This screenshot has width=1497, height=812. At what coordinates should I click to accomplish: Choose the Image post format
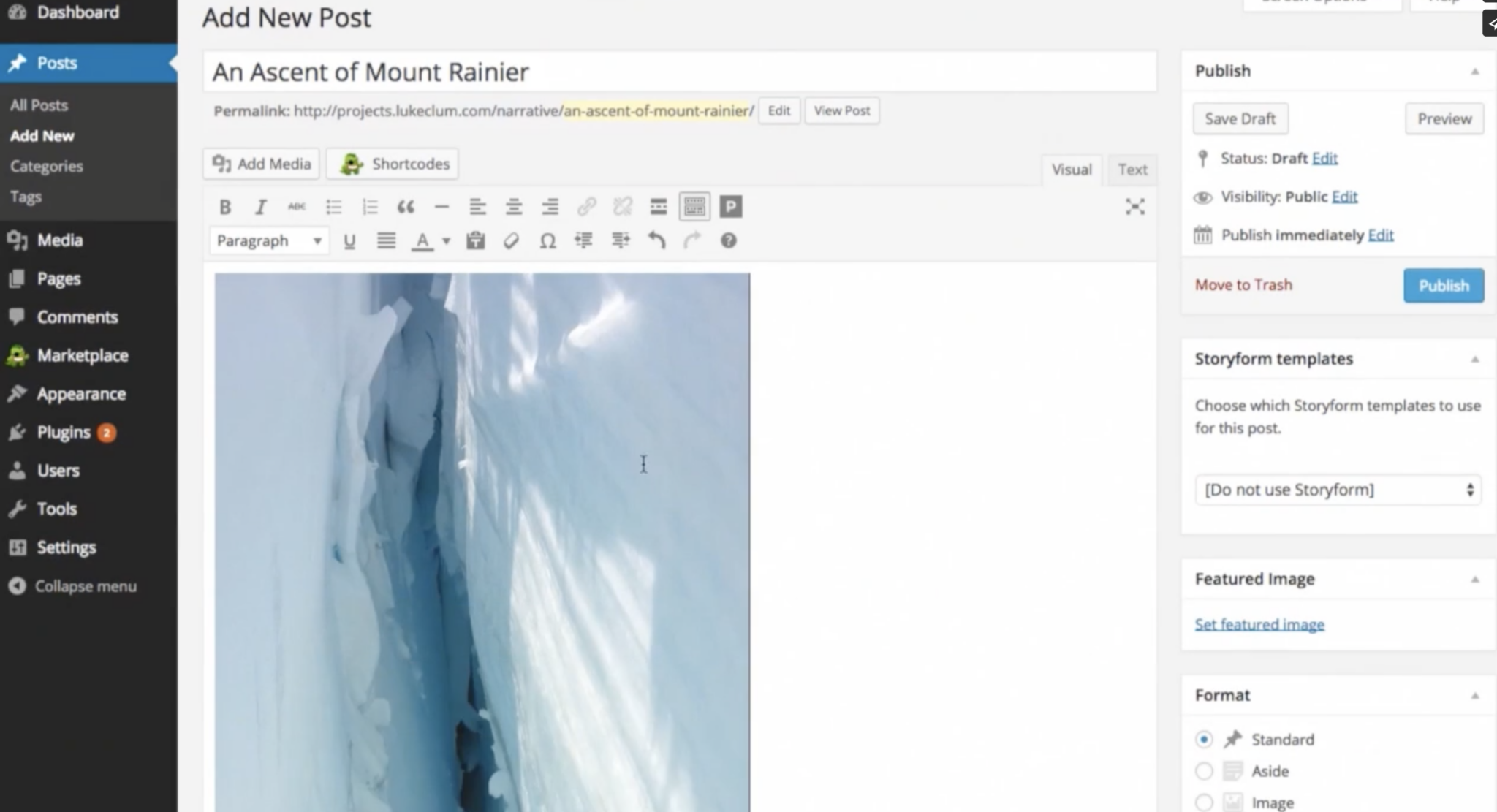pos(1203,802)
